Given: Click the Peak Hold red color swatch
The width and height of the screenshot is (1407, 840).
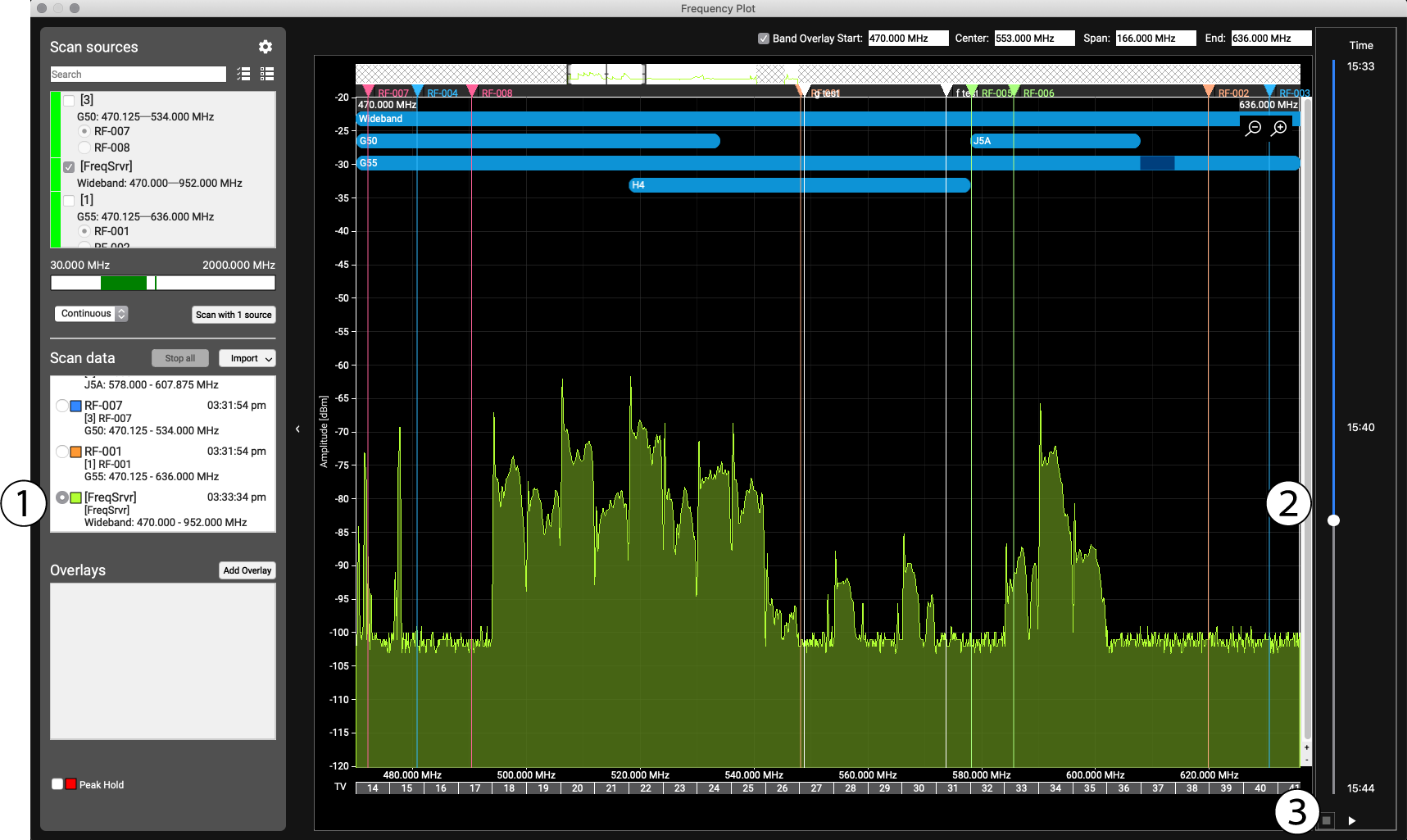Looking at the screenshot, I should pos(71,784).
